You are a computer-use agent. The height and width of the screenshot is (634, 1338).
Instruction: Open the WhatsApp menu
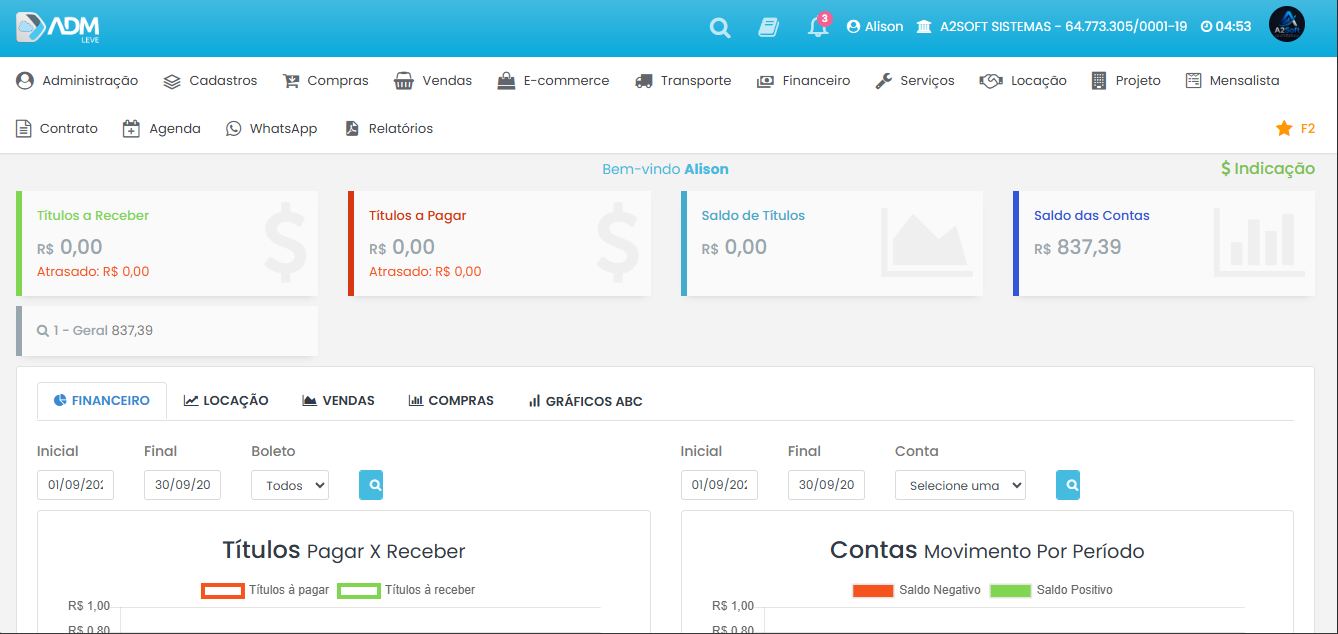tap(271, 129)
